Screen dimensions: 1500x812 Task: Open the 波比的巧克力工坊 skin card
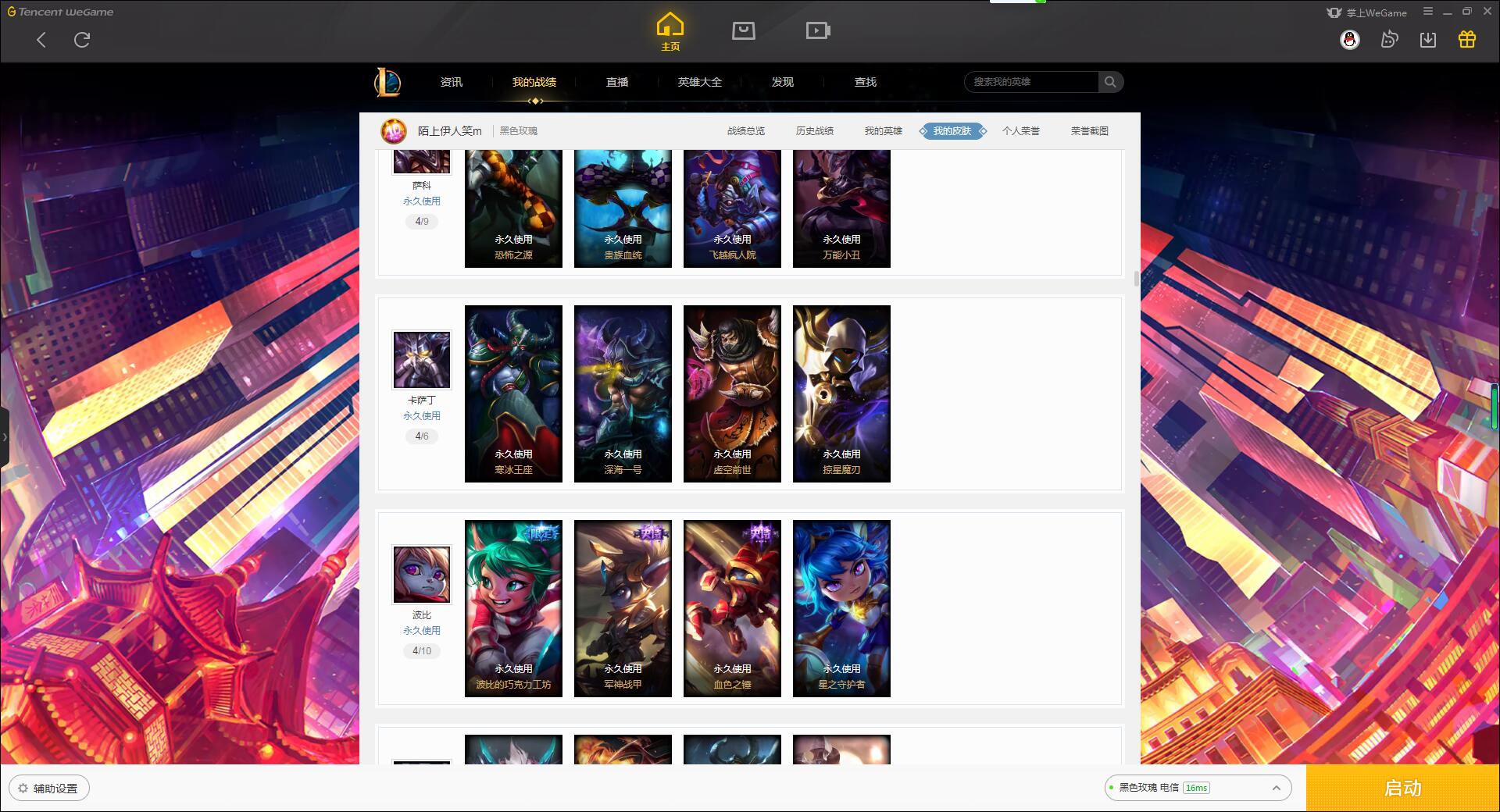513,608
